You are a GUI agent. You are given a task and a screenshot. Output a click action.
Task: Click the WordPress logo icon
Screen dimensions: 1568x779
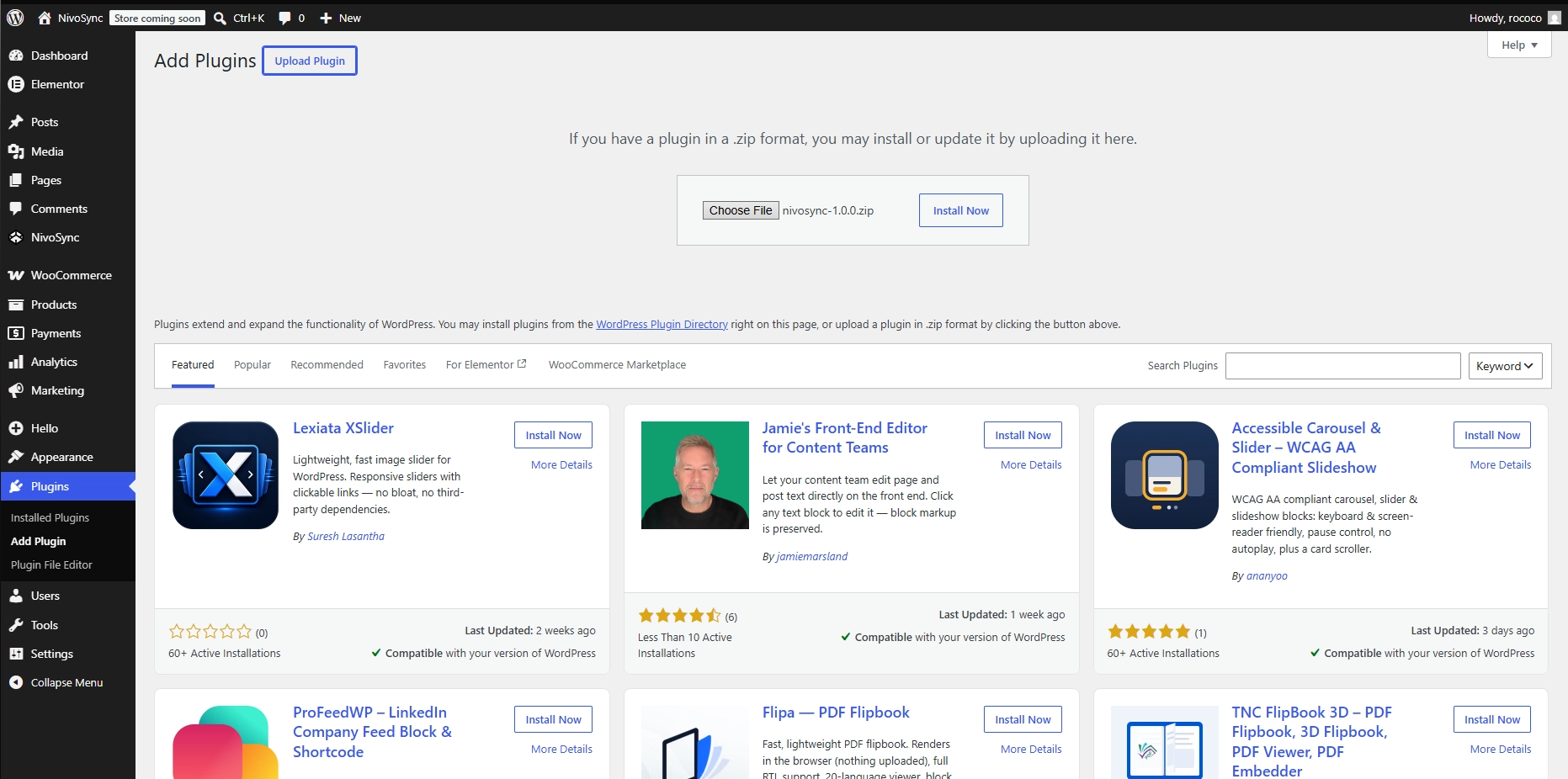click(15, 18)
